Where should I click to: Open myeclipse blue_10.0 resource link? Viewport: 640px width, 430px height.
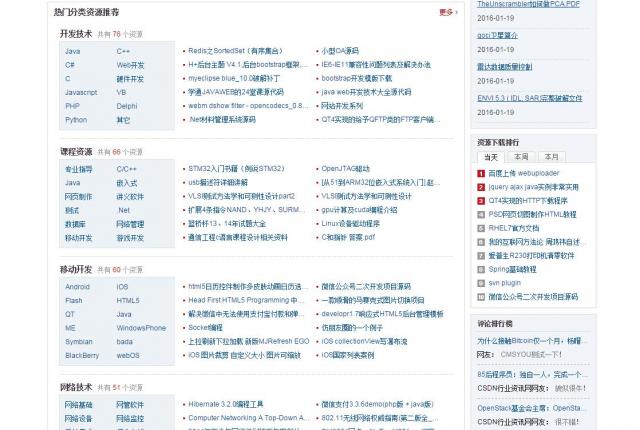click(x=234, y=78)
